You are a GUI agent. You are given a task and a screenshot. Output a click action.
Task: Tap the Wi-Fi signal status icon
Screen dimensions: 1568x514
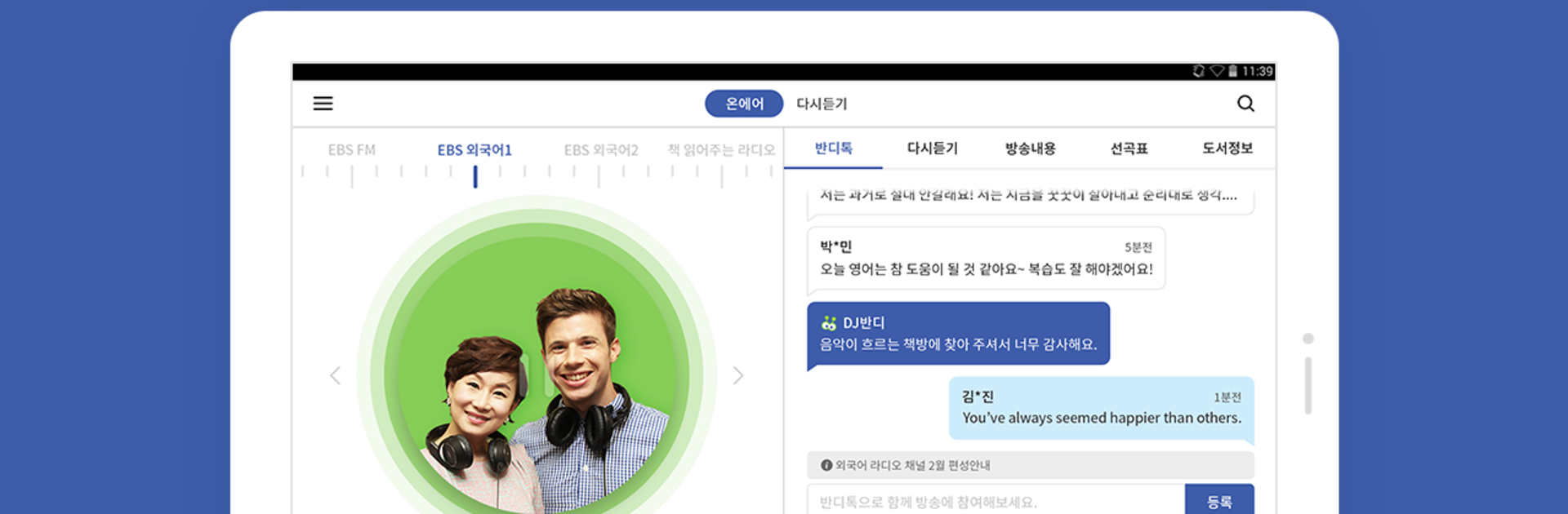click(x=1217, y=71)
